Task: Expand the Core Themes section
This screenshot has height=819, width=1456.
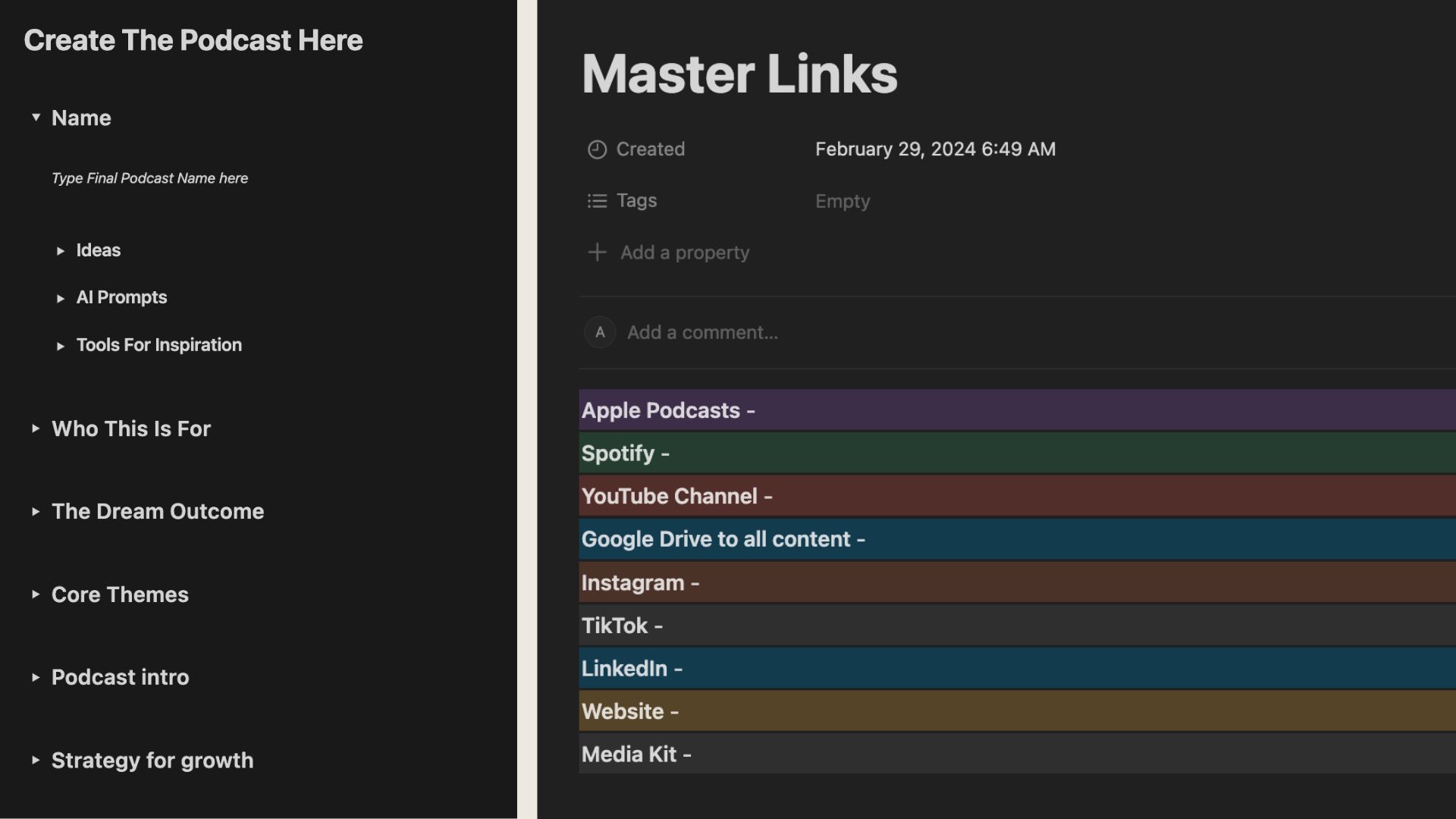Action: [36, 595]
